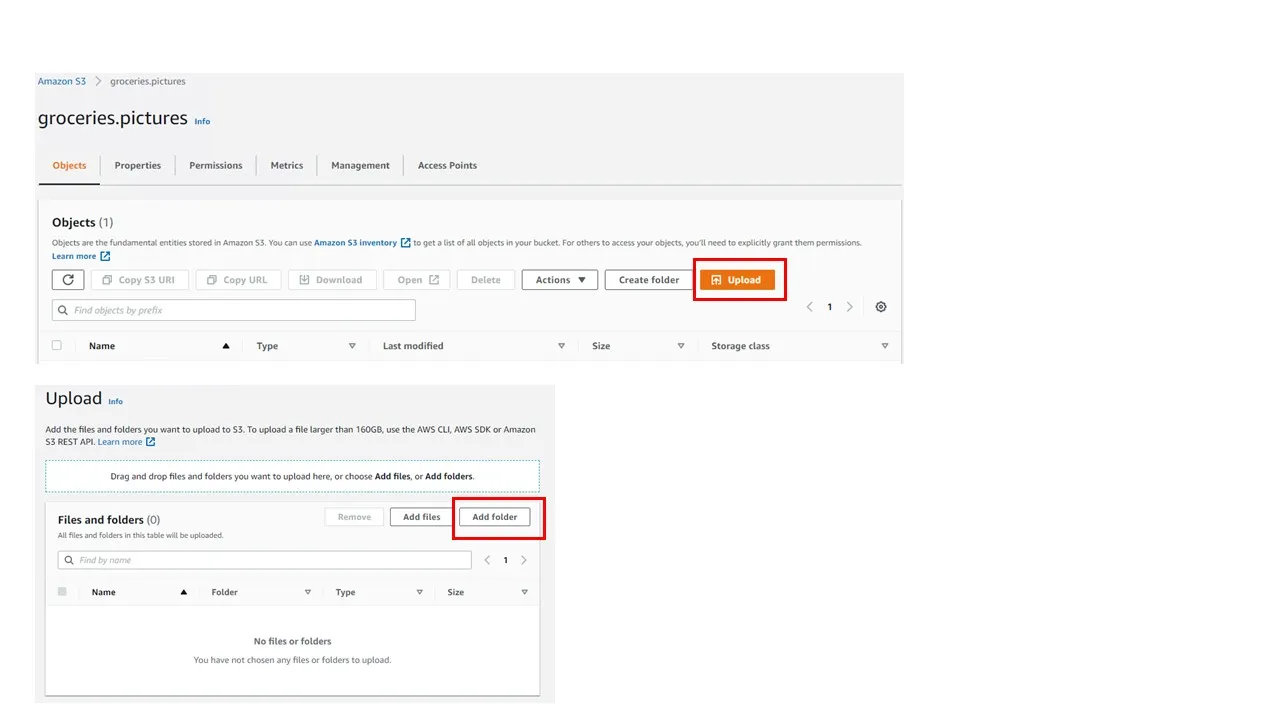Open the Actions dropdown

[560, 280]
